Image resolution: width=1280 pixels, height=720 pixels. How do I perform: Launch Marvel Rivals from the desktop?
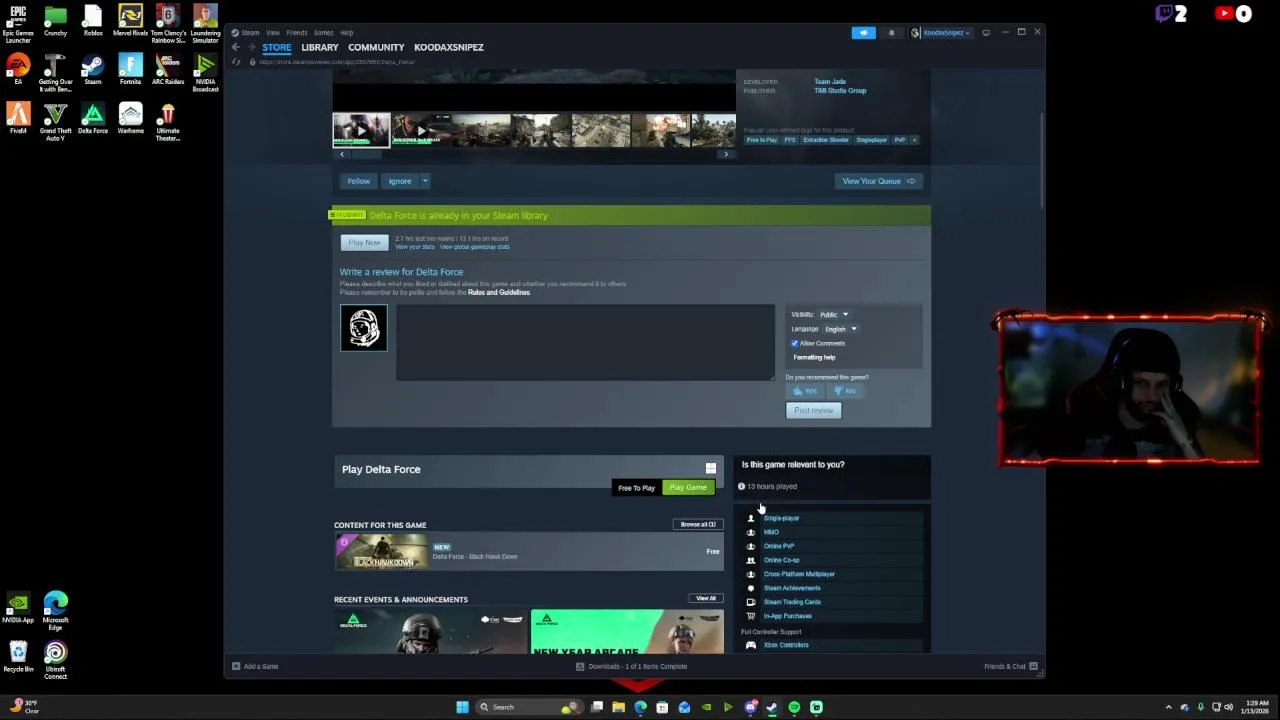(130, 22)
